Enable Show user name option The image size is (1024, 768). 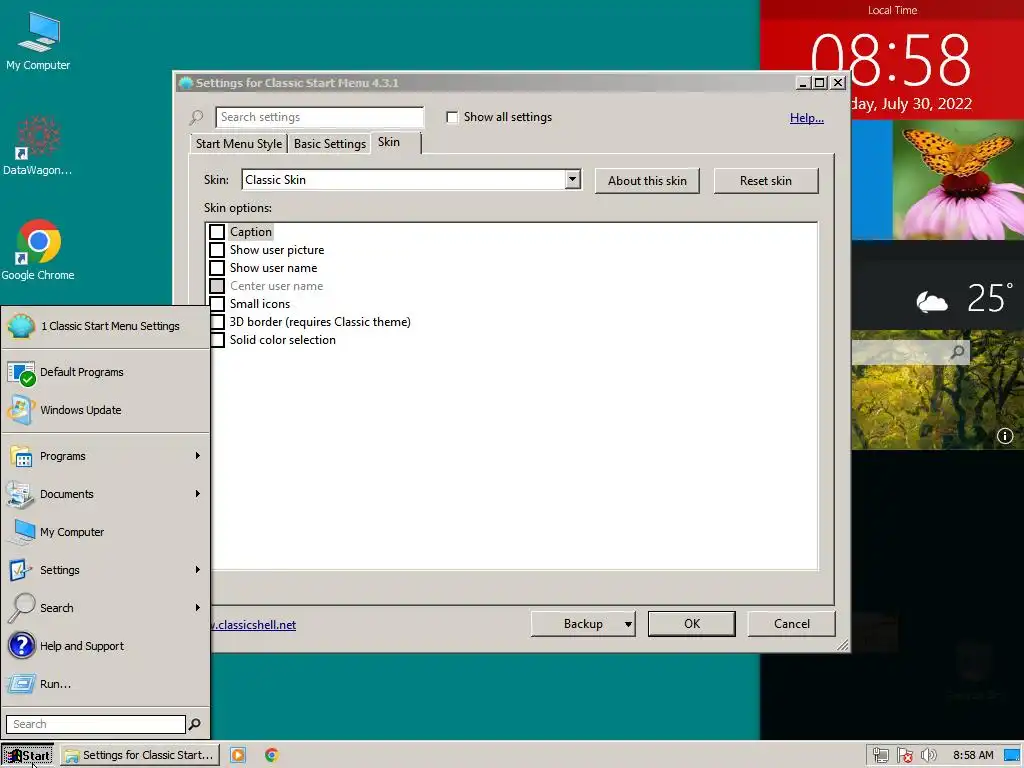217,268
